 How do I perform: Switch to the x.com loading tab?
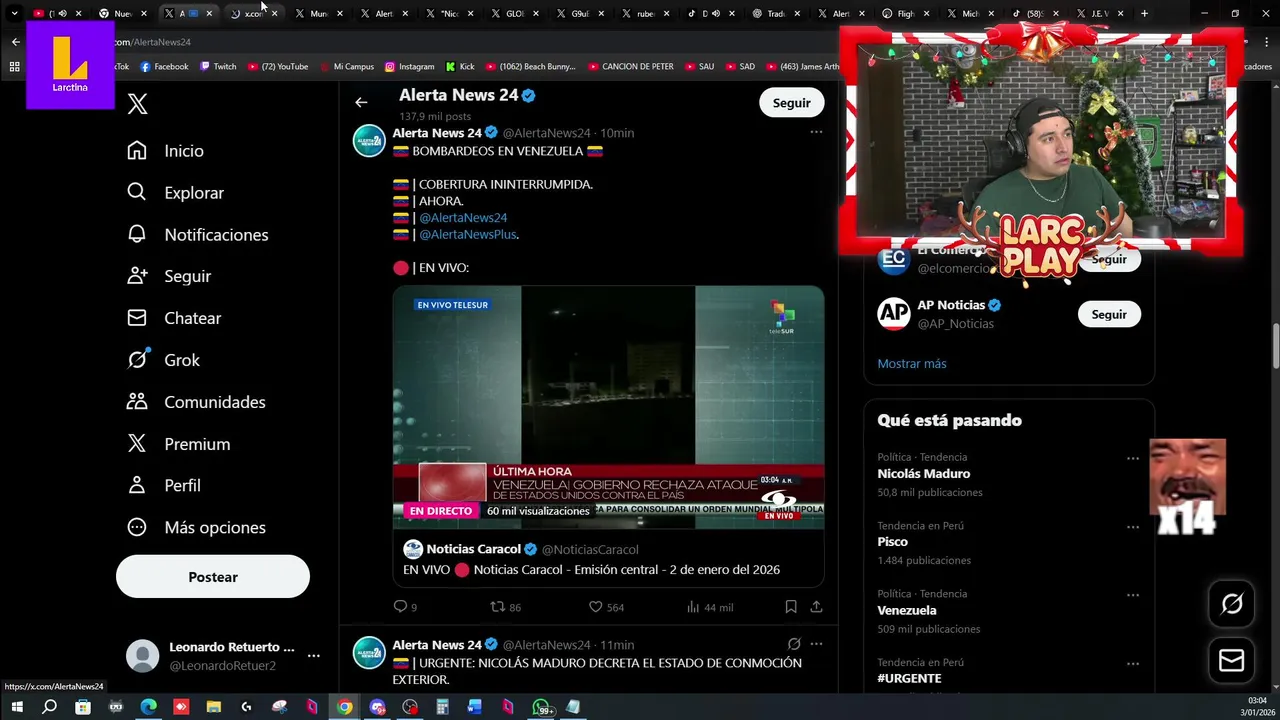pyautogui.click(x=253, y=14)
